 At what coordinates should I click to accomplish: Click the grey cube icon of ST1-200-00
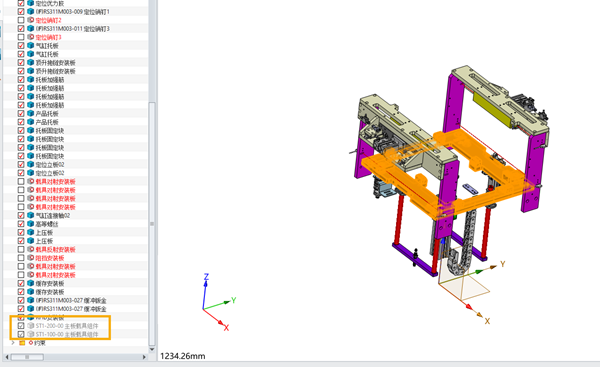coord(31,326)
